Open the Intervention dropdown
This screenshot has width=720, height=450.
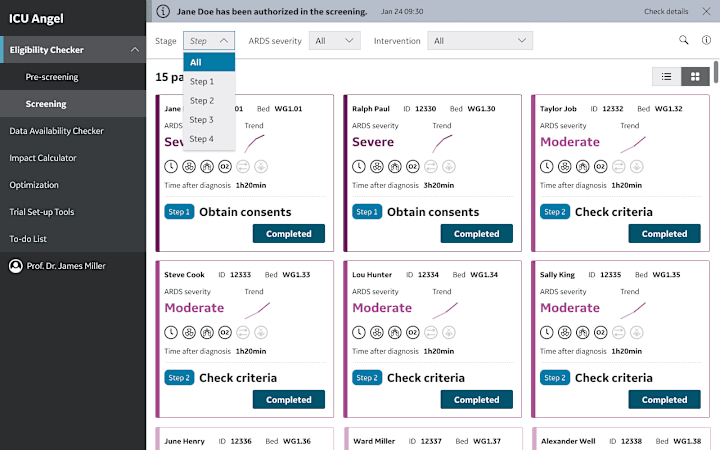tap(480, 40)
